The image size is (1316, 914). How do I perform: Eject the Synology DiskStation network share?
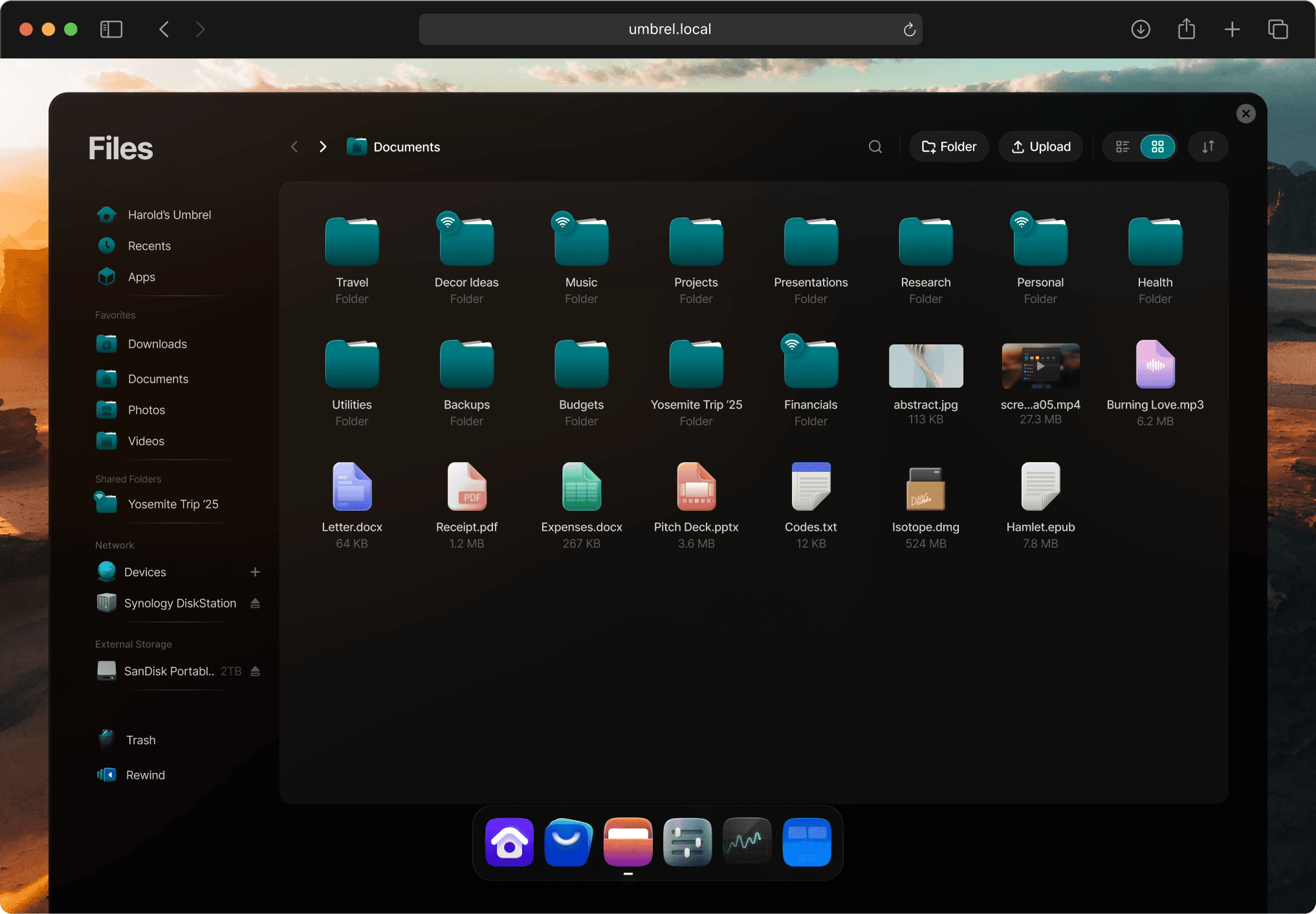[255, 603]
